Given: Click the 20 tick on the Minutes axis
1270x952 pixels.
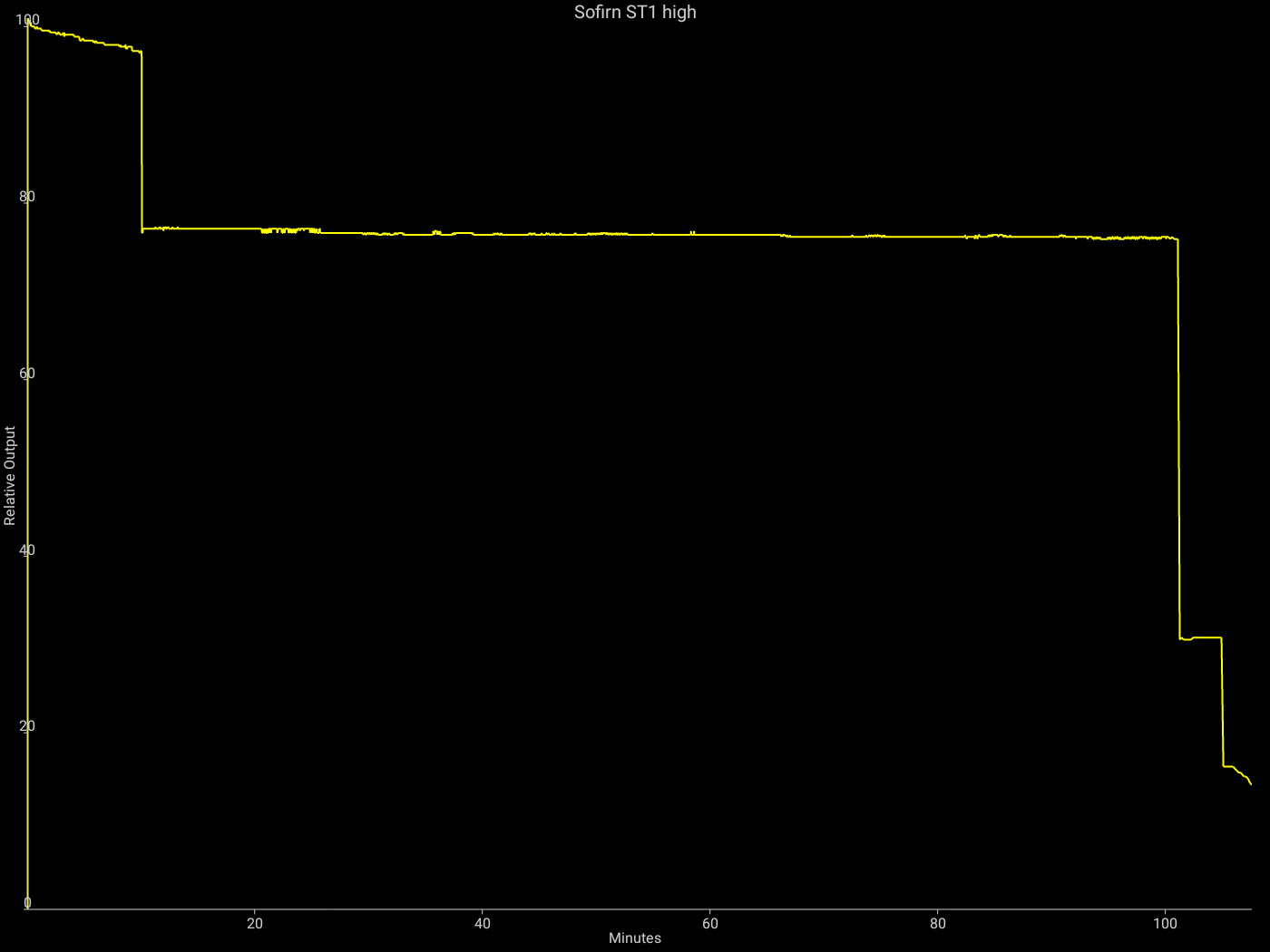Looking at the screenshot, I should click(x=255, y=924).
